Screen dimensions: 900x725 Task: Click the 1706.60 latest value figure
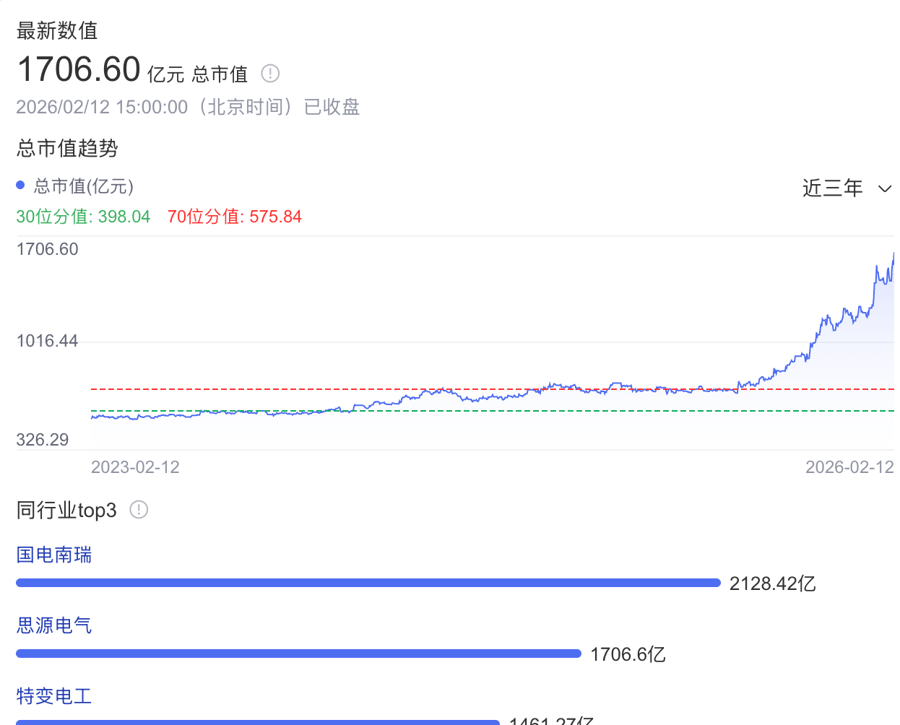(78, 70)
